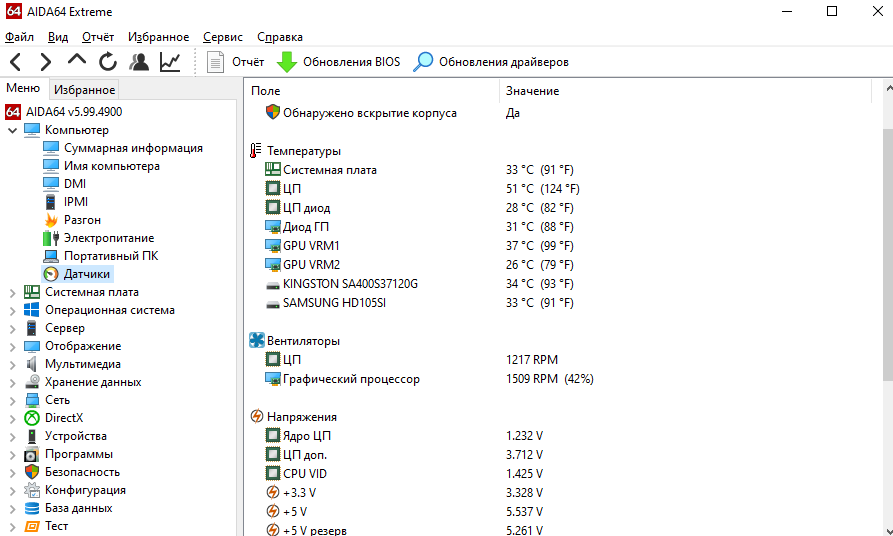Expand the Хранение данных tree node

(12, 382)
